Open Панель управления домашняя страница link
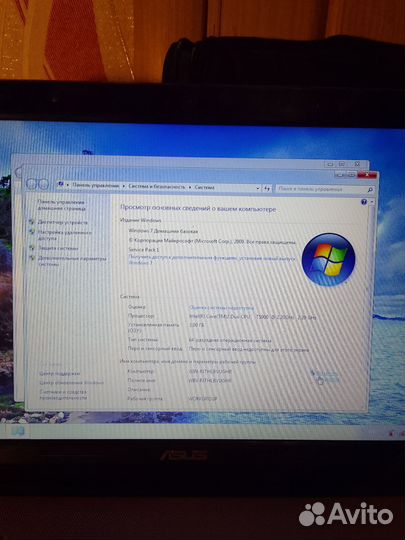Image resolution: width=405 pixels, height=540 pixels. click(x=61, y=205)
